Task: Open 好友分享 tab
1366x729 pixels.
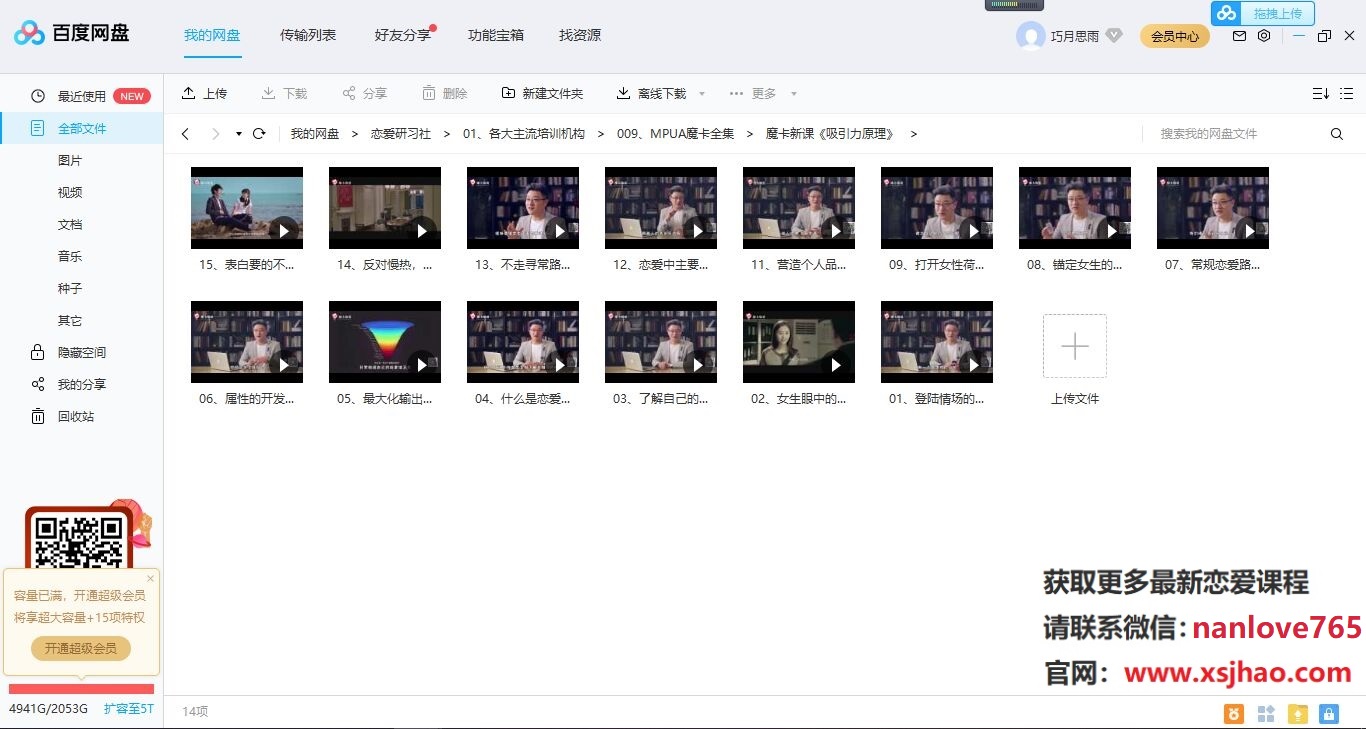Action: tap(403, 35)
